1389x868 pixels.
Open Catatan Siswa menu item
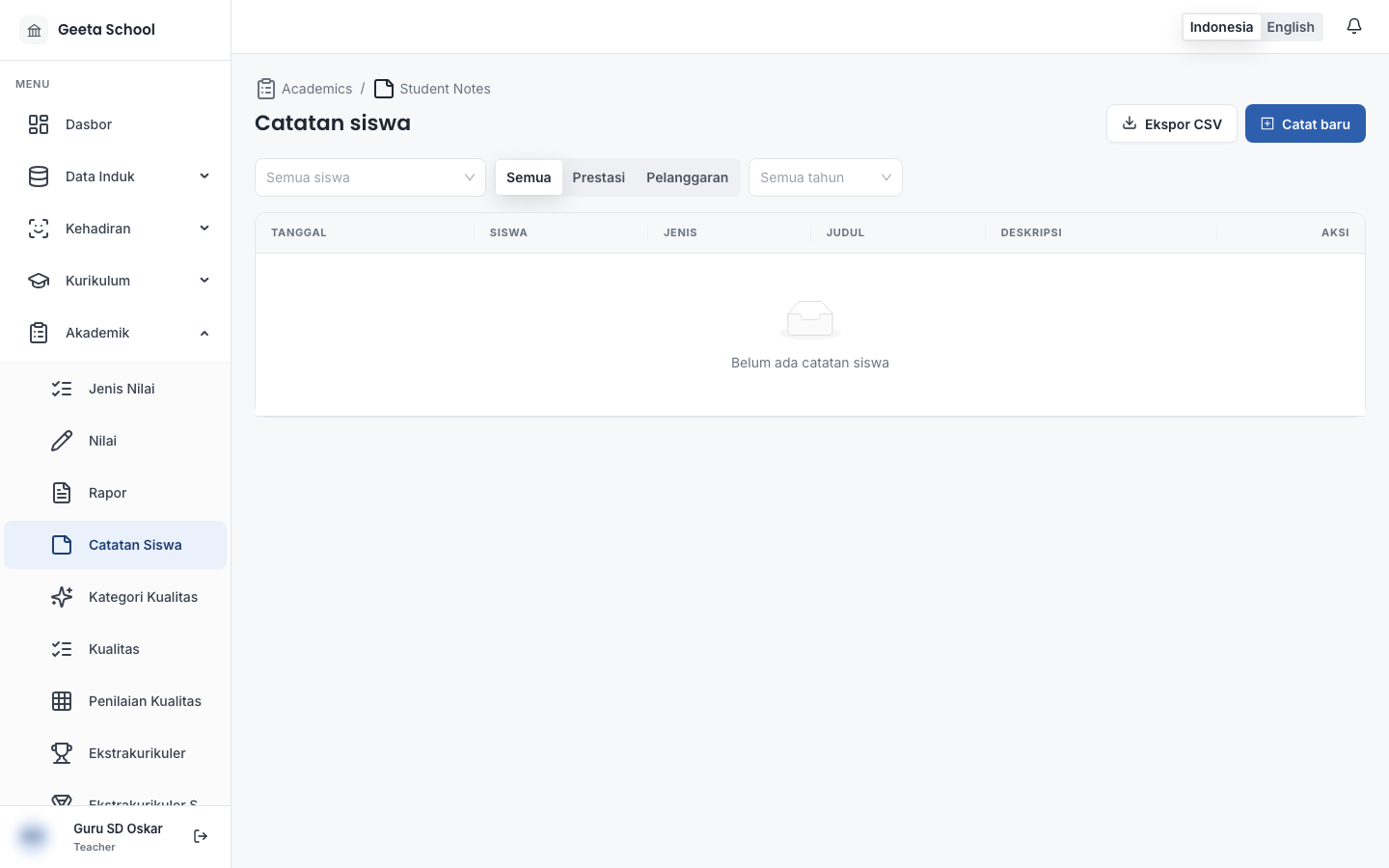[116, 545]
